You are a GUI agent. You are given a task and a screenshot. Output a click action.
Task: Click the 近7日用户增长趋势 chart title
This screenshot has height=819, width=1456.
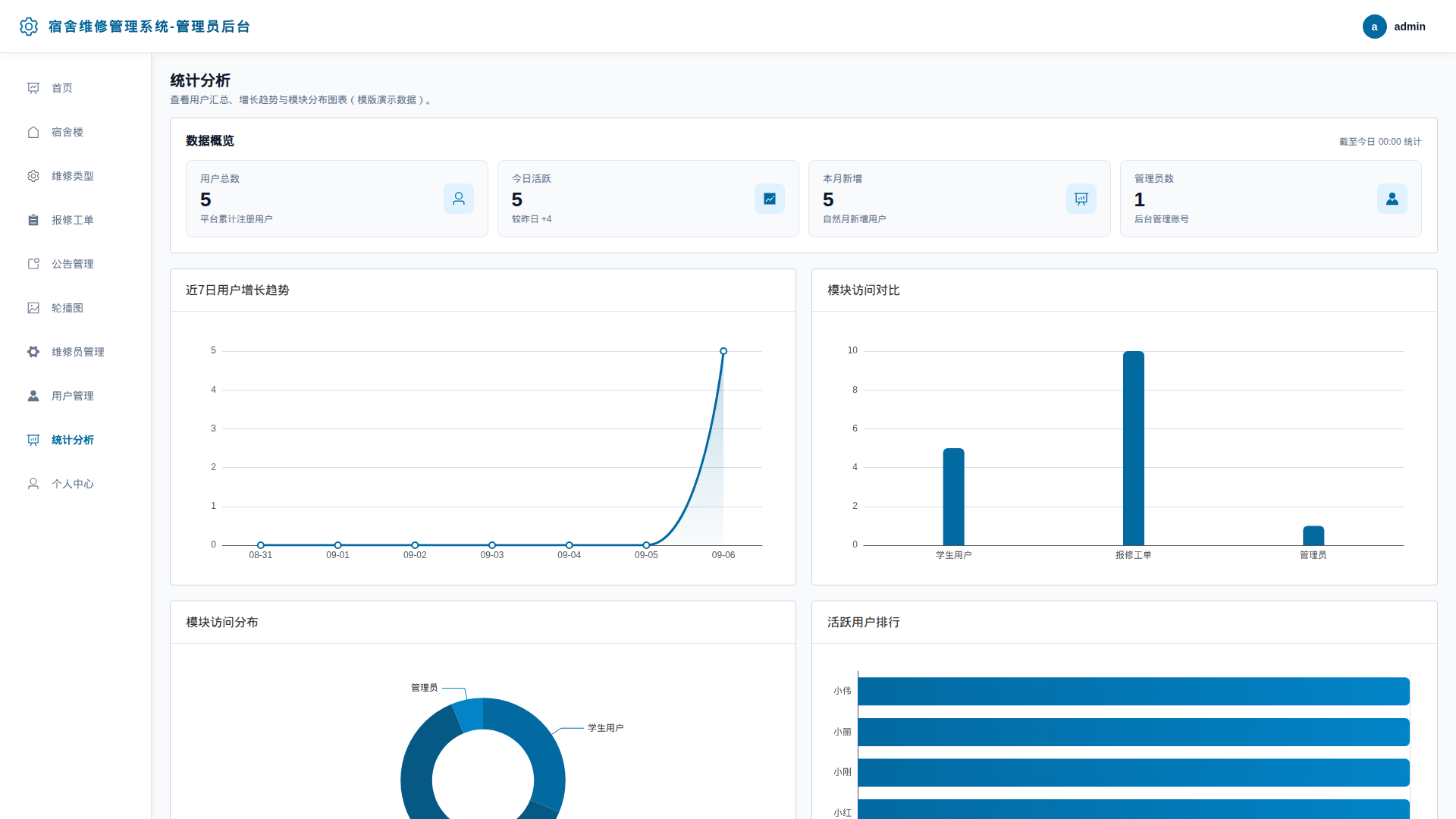click(237, 290)
